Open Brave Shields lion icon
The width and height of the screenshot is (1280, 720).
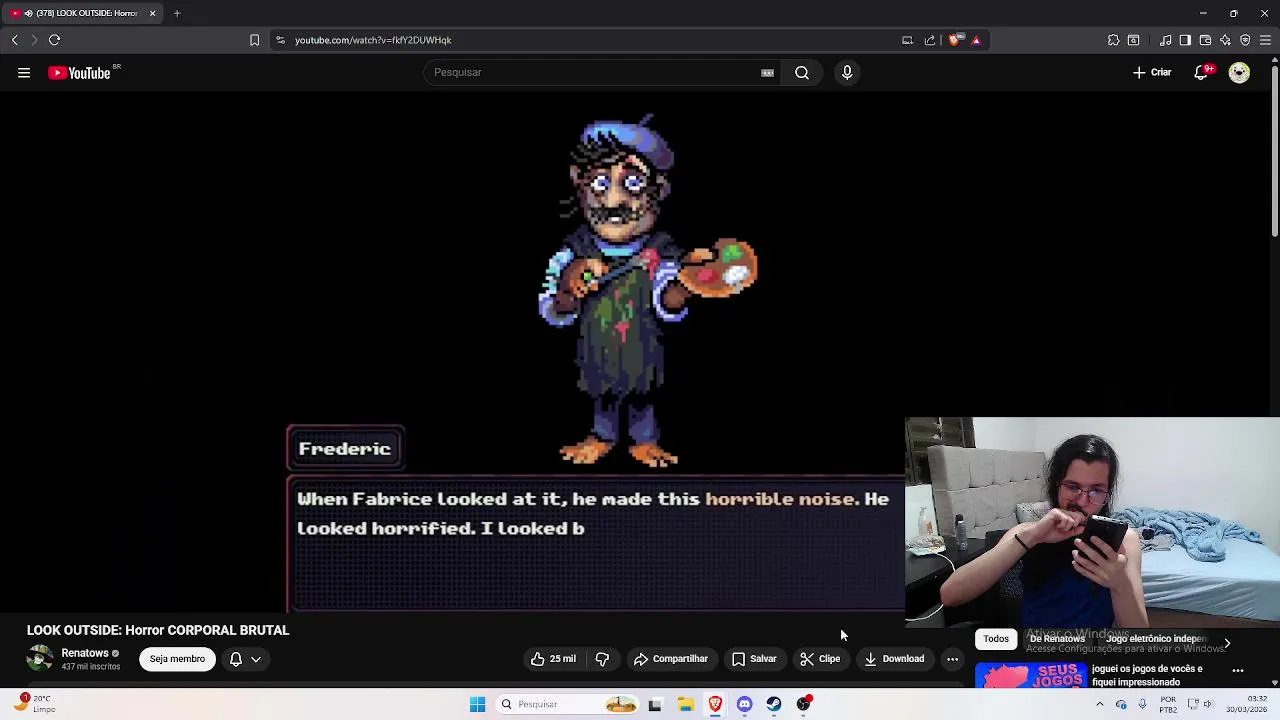(x=955, y=40)
